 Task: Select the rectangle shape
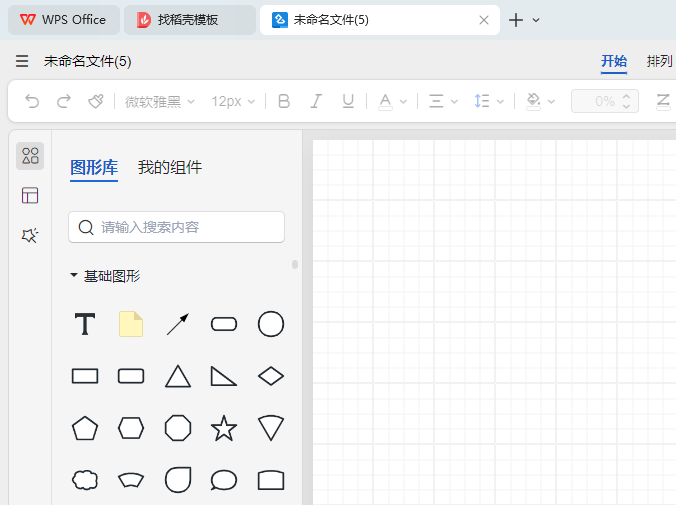(85, 376)
